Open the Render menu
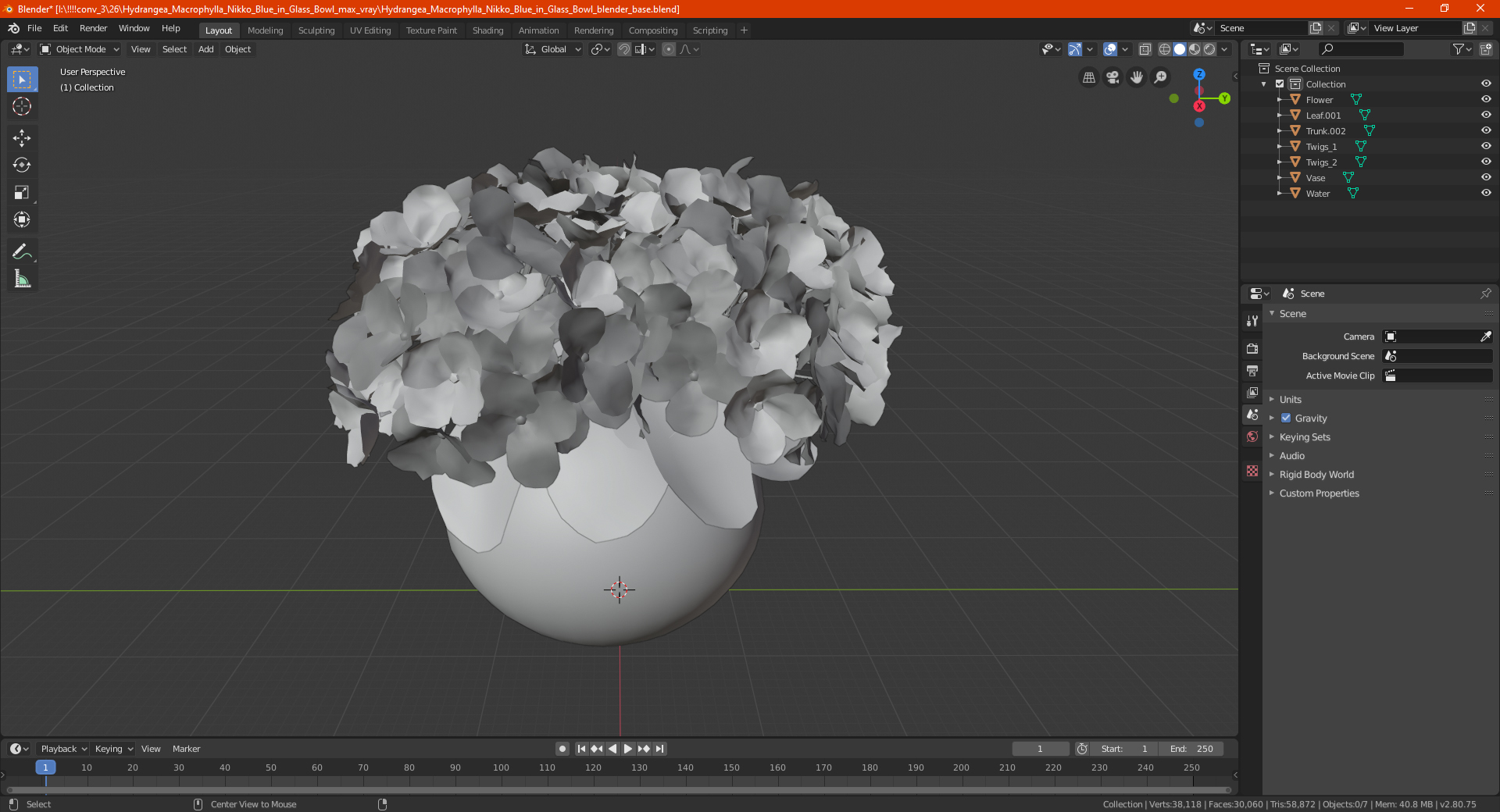1500x812 pixels. (x=93, y=28)
